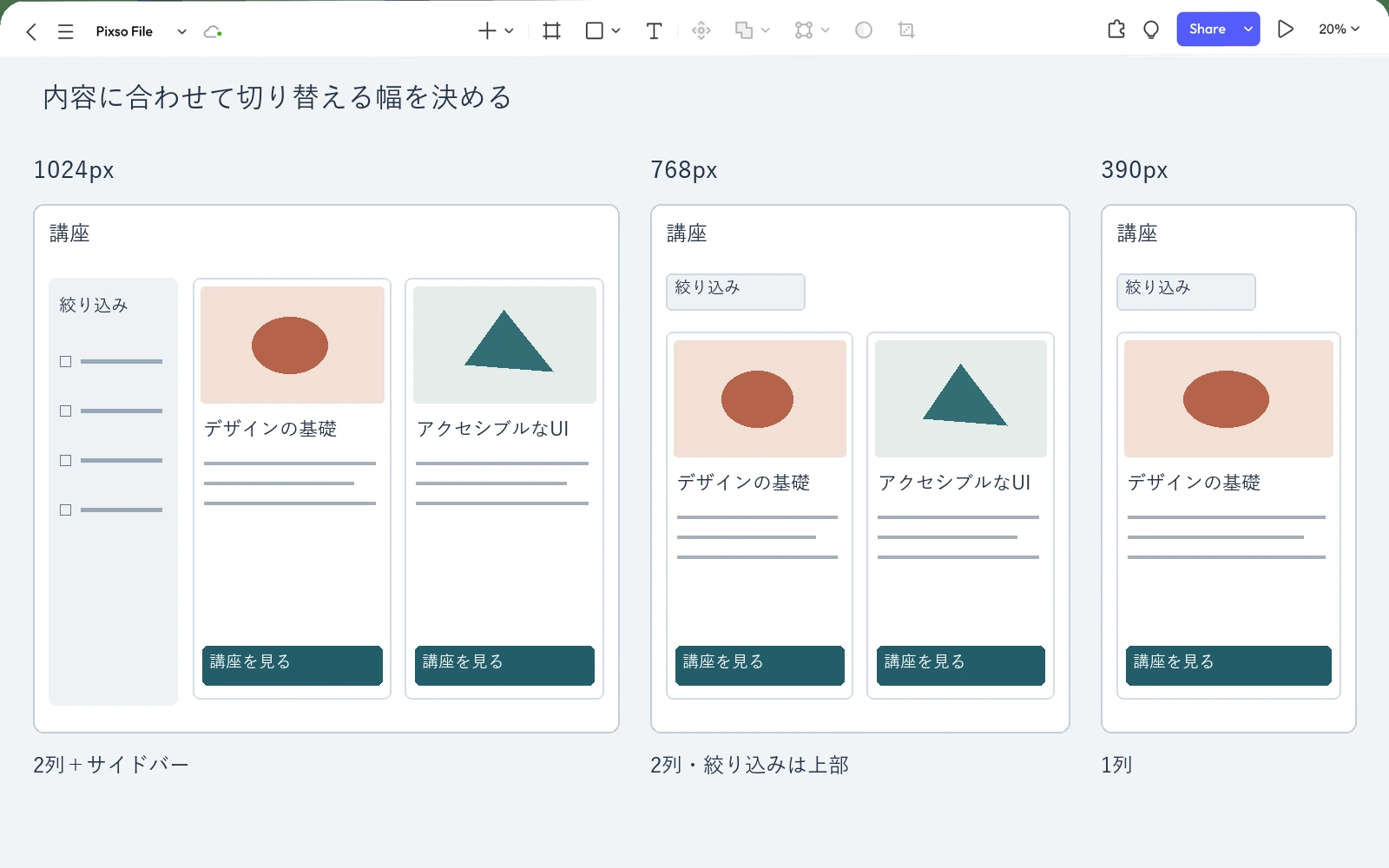The image size is (1389, 868).
Task: Click the component tool icon
Action: point(701,31)
